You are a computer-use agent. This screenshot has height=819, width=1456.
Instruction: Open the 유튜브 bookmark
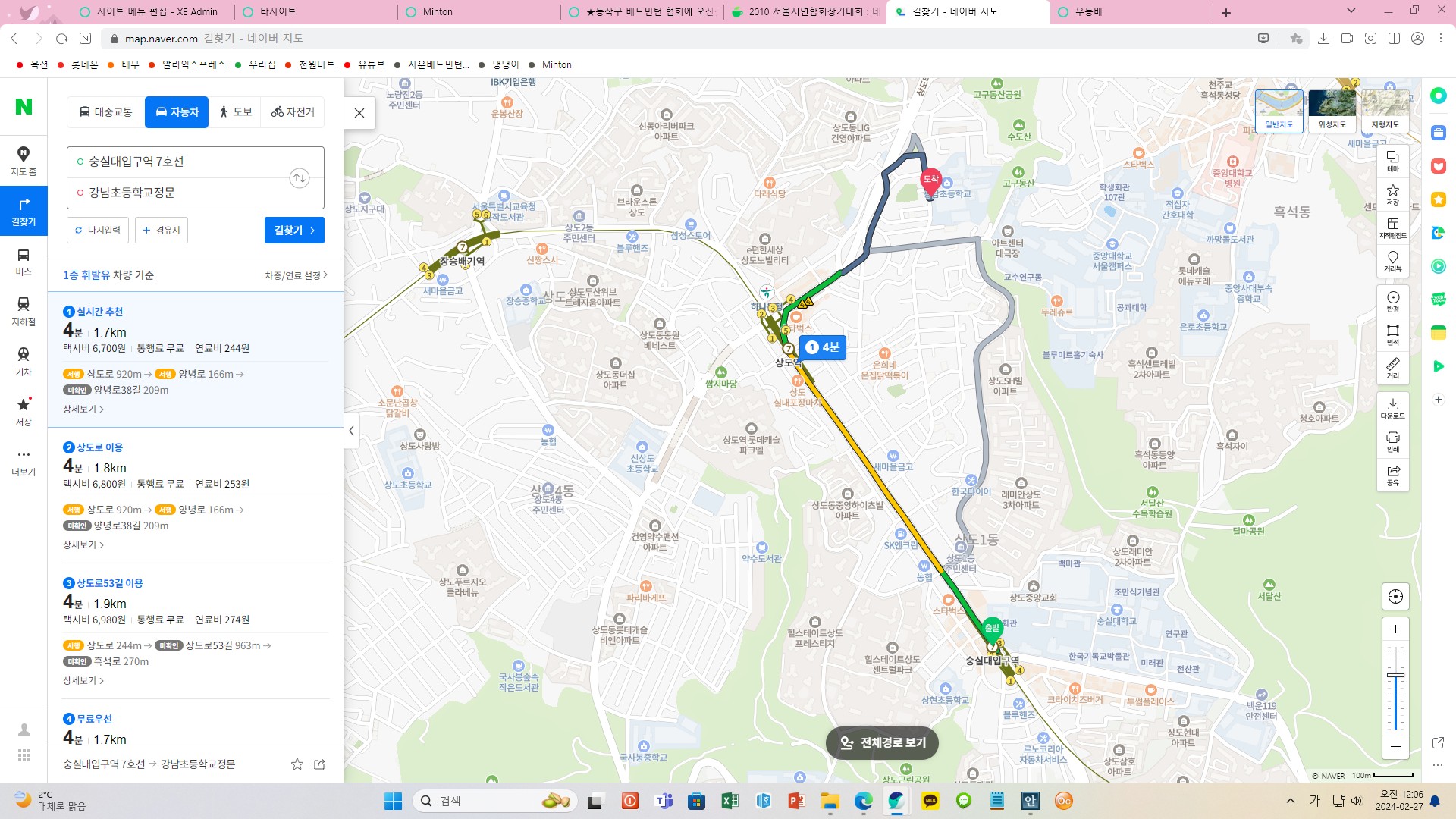[x=364, y=64]
